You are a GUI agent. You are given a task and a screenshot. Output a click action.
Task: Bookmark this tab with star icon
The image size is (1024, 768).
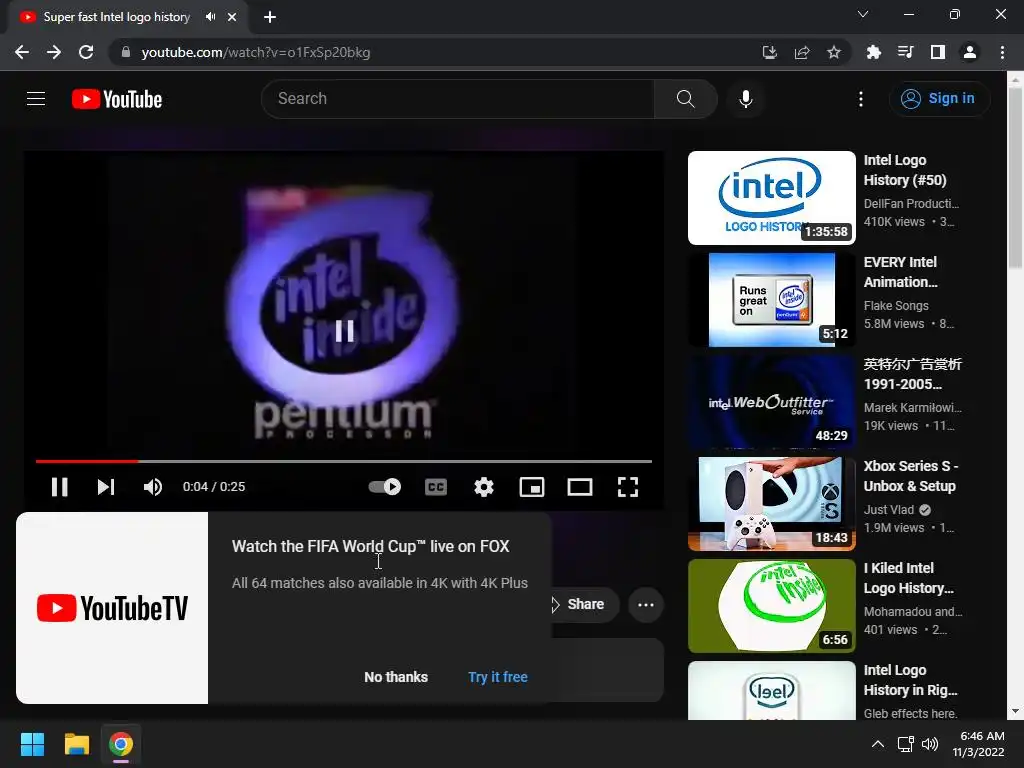833,52
